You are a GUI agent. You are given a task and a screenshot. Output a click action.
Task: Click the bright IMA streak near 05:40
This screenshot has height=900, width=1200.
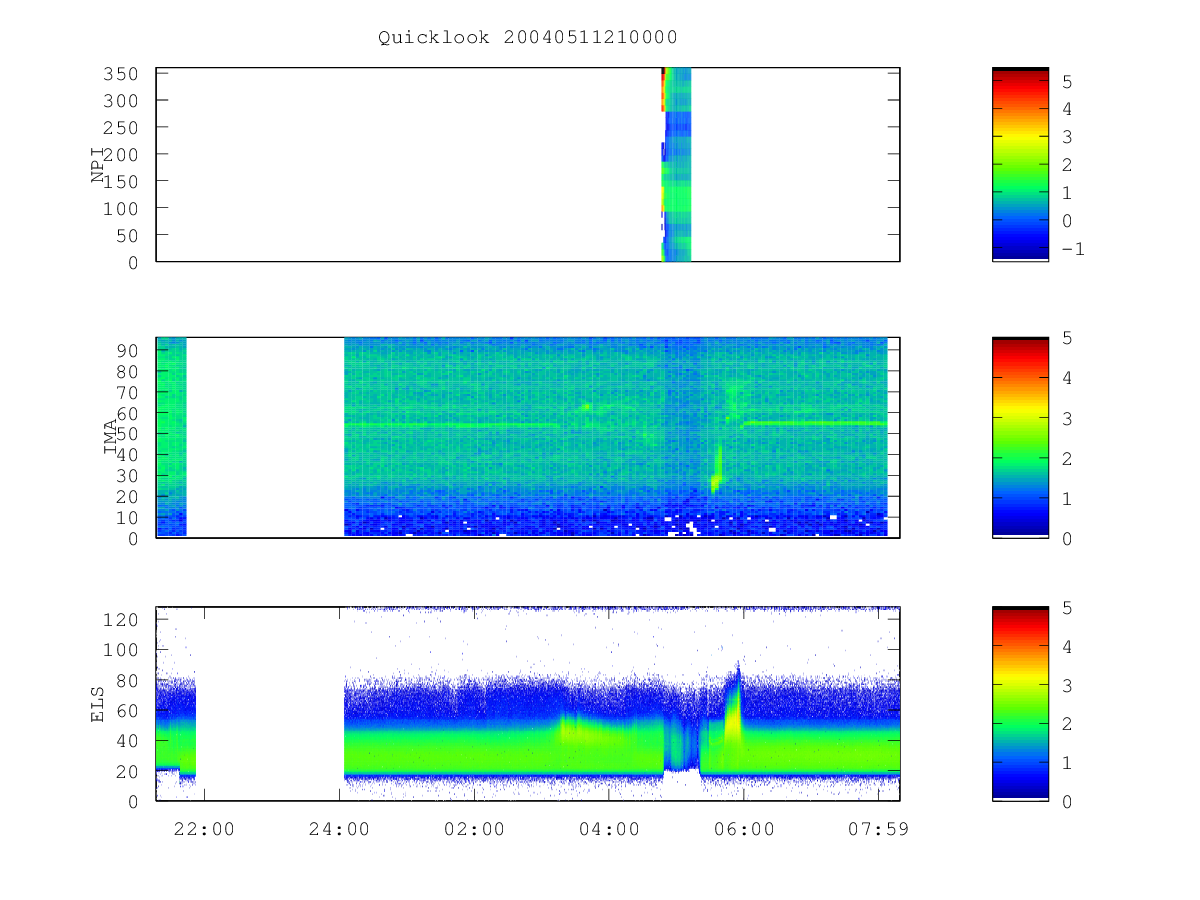(716, 470)
